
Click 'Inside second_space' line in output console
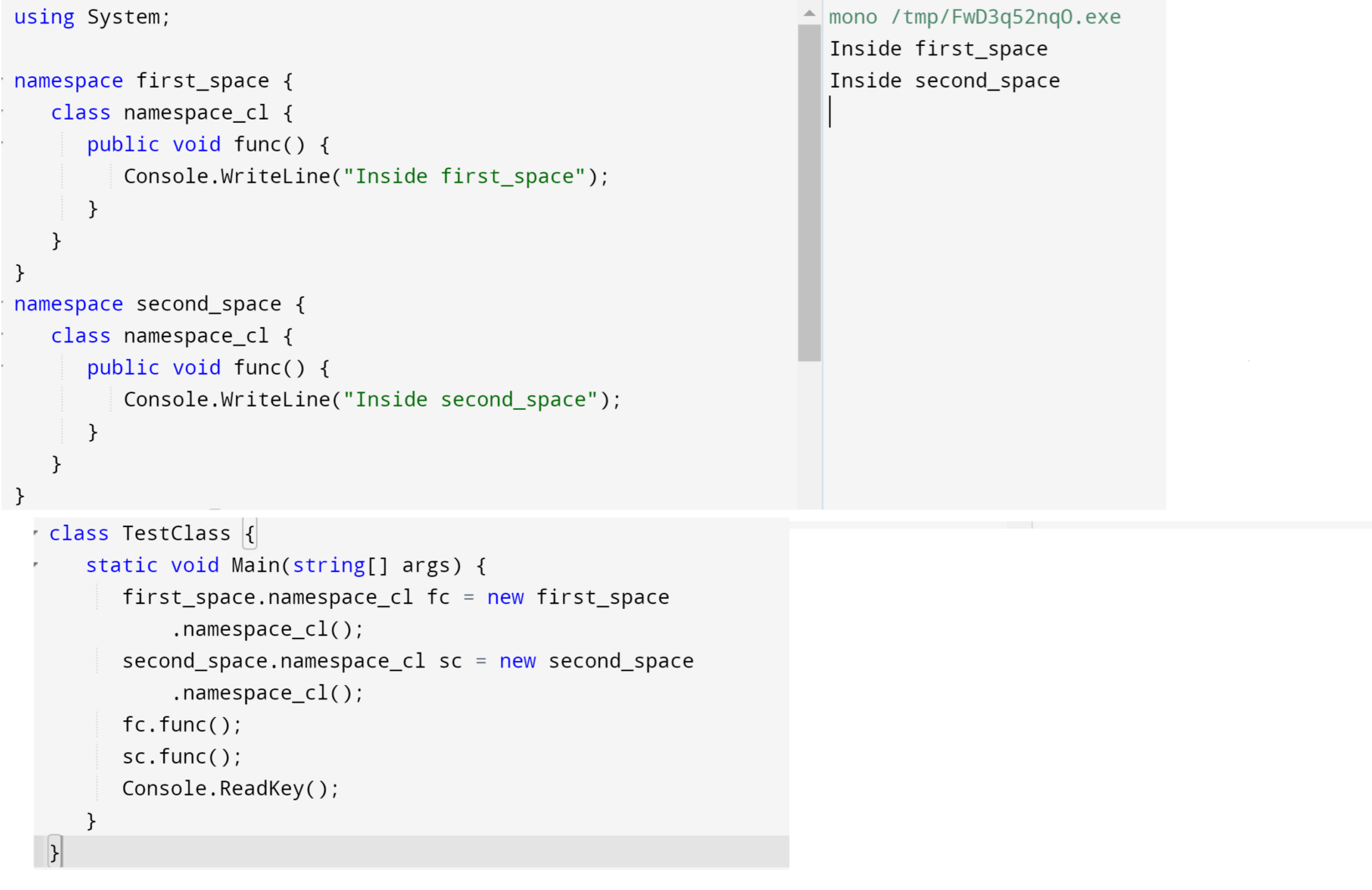[x=945, y=81]
